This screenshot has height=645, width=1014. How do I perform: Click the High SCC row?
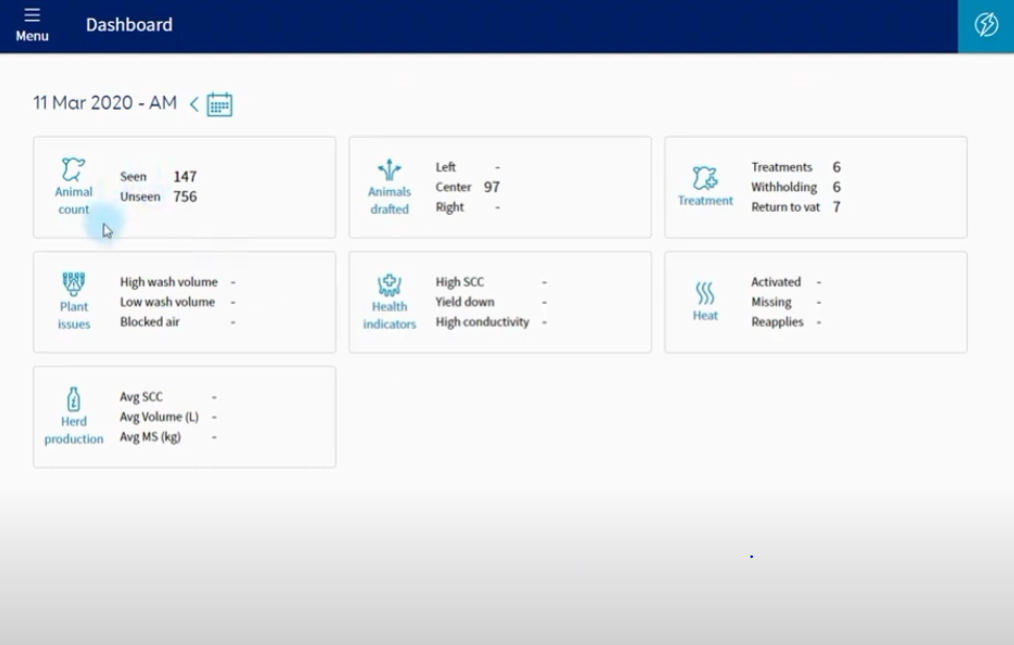pos(491,282)
